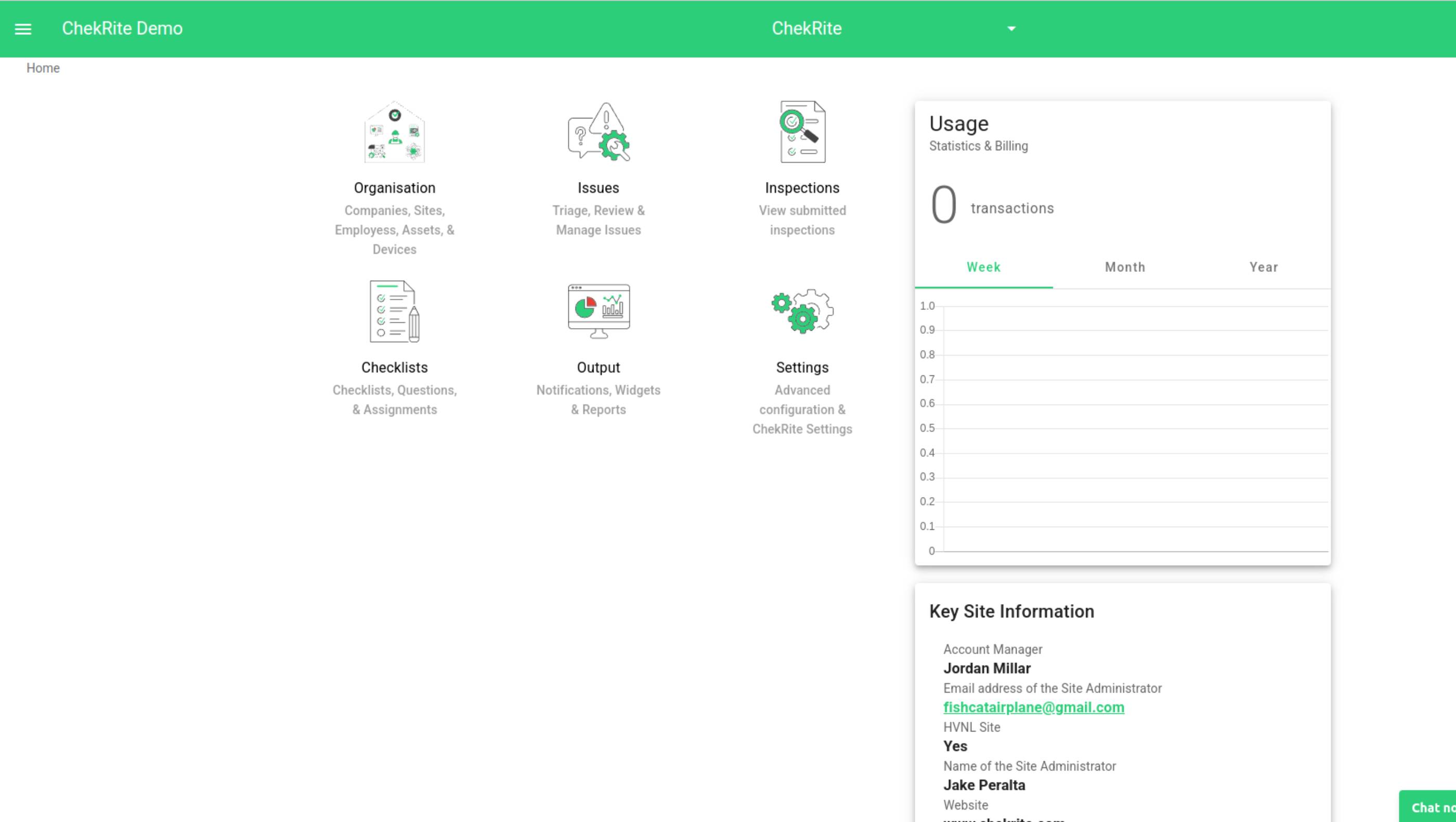Click the Jake Peralta administrator name
This screenshot has width=1456, height=822.
984,785
